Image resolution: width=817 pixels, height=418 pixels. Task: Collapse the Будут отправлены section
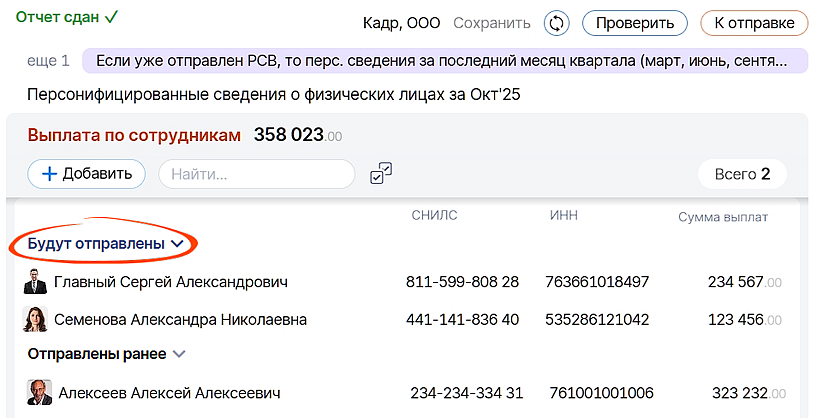[177, 243]
